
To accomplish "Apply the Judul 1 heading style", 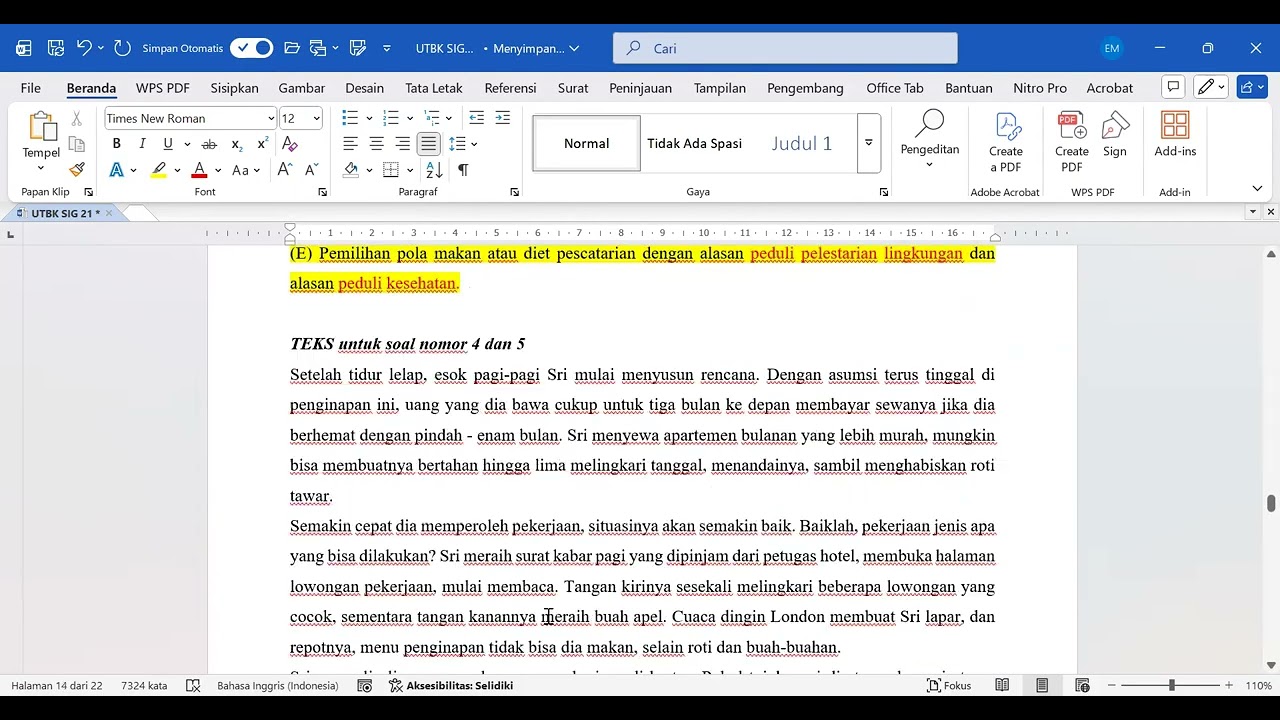I will (802, 143).
